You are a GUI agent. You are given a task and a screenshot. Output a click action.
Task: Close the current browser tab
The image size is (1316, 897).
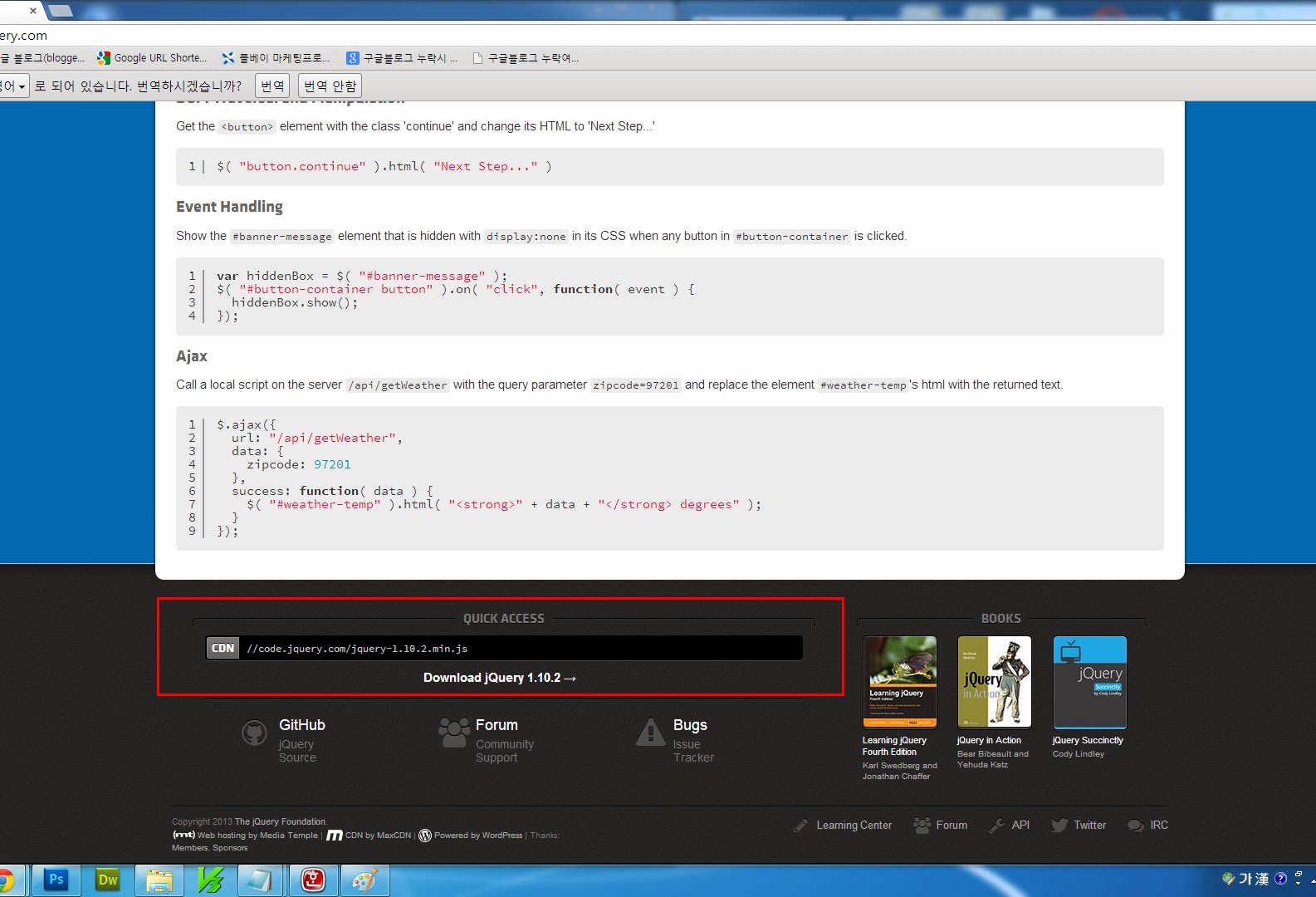[x=33, y=11]
